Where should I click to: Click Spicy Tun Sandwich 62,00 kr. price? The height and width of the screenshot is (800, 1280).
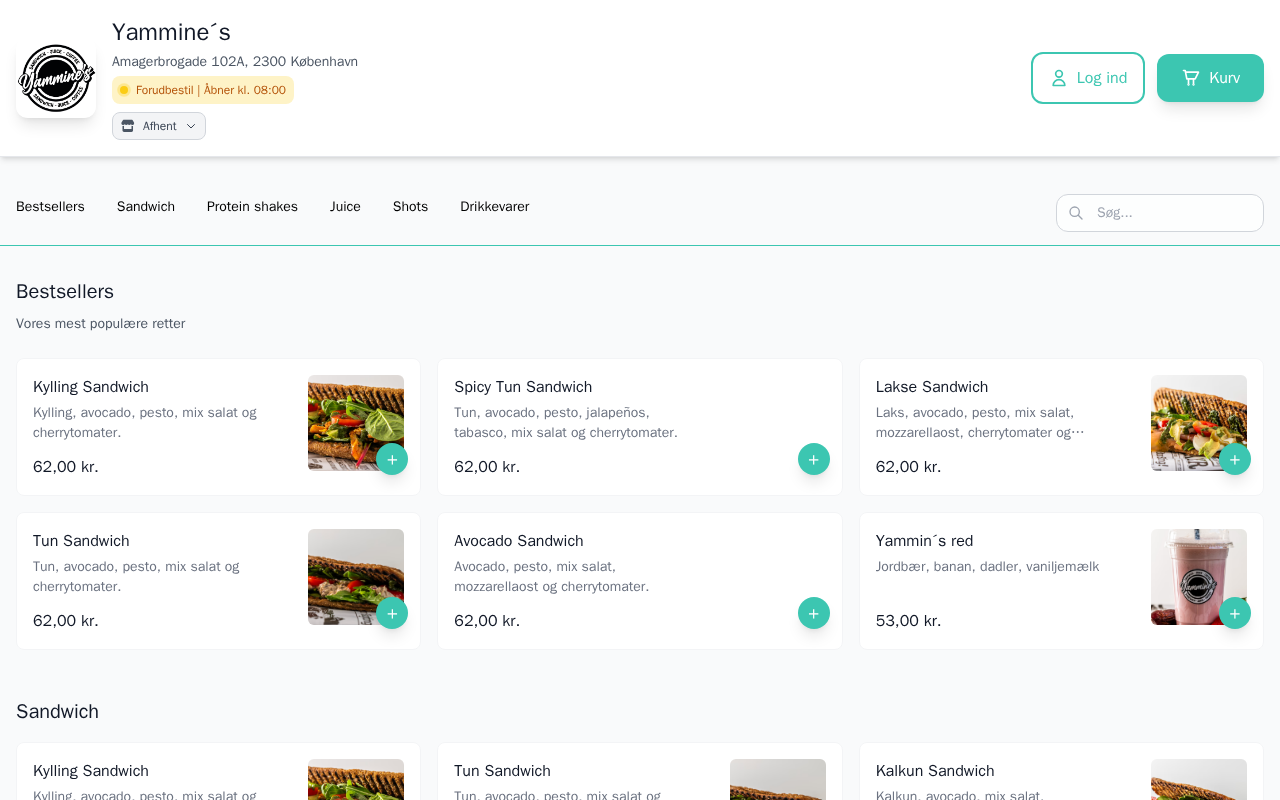coord(487,467)
